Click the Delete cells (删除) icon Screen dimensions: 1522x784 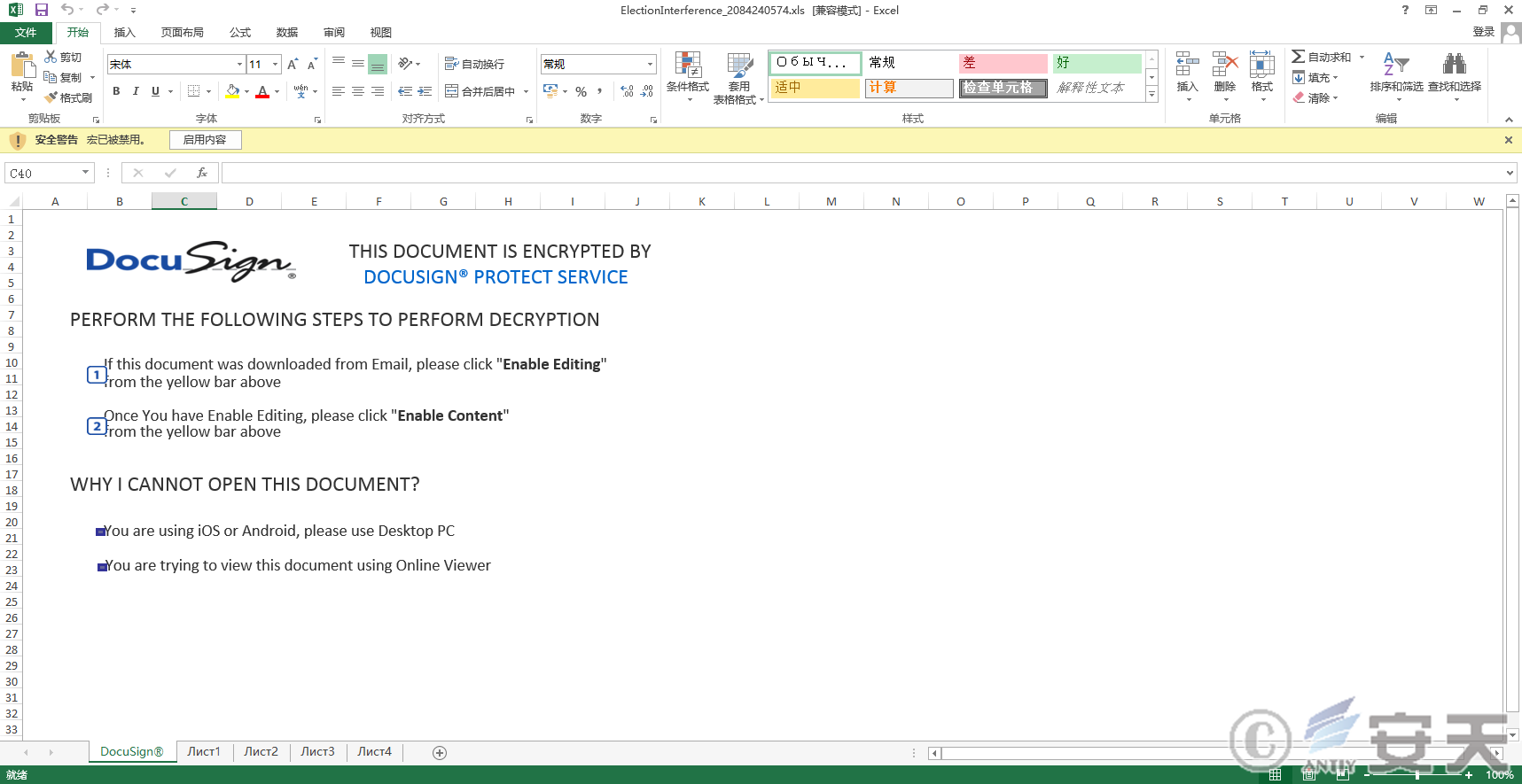point(1225,65)
